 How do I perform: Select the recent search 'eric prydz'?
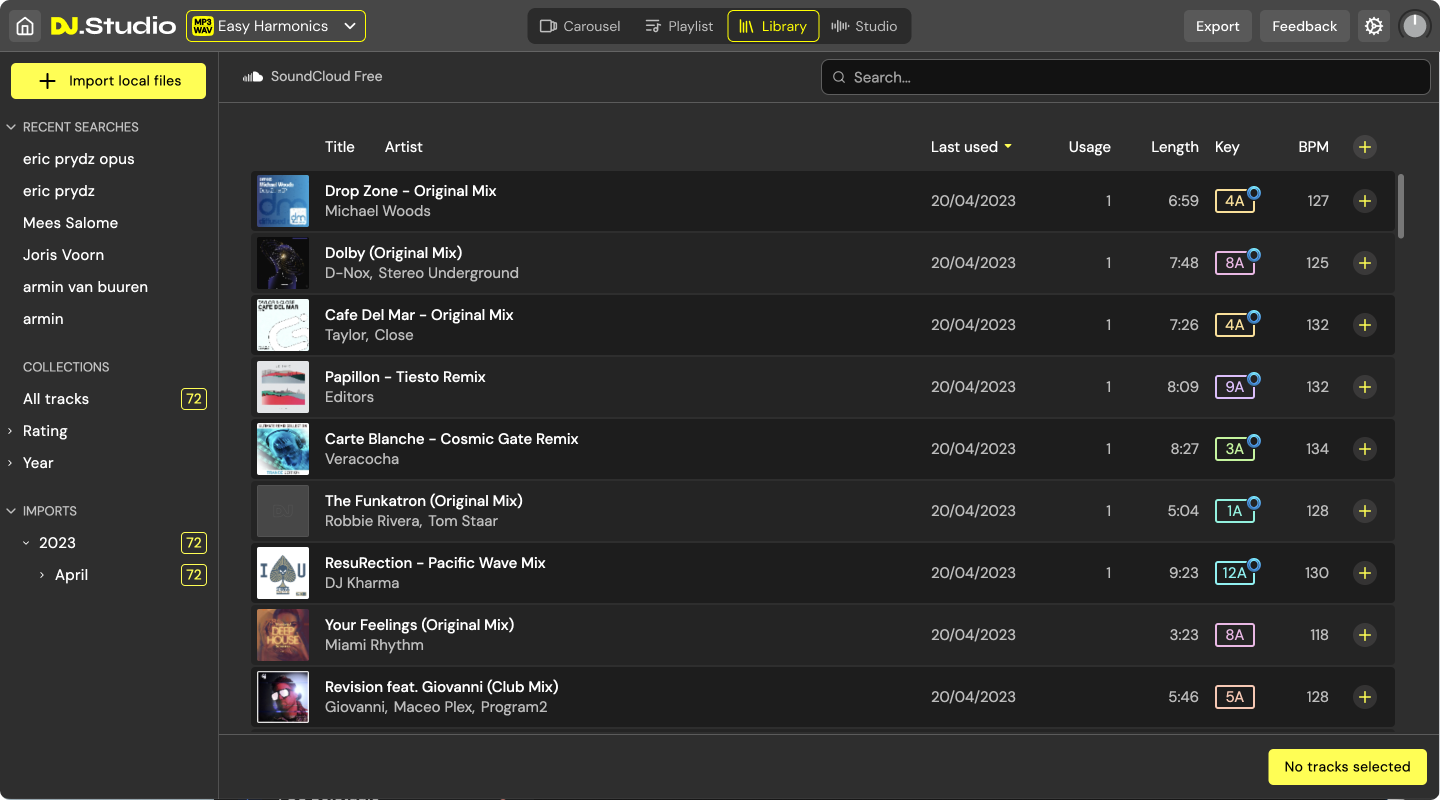59,191
